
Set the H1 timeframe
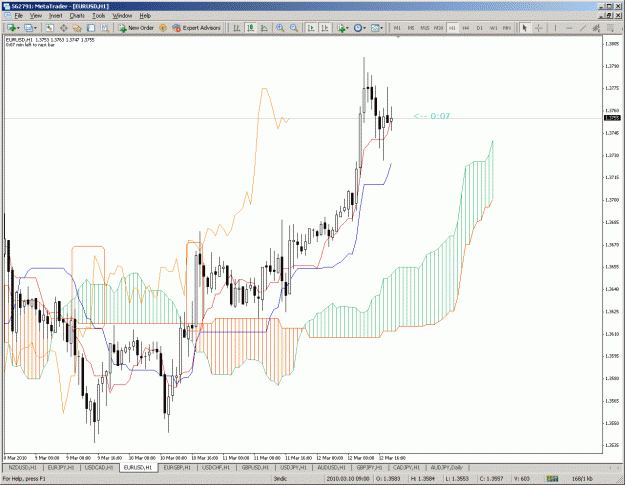[452, 28]
